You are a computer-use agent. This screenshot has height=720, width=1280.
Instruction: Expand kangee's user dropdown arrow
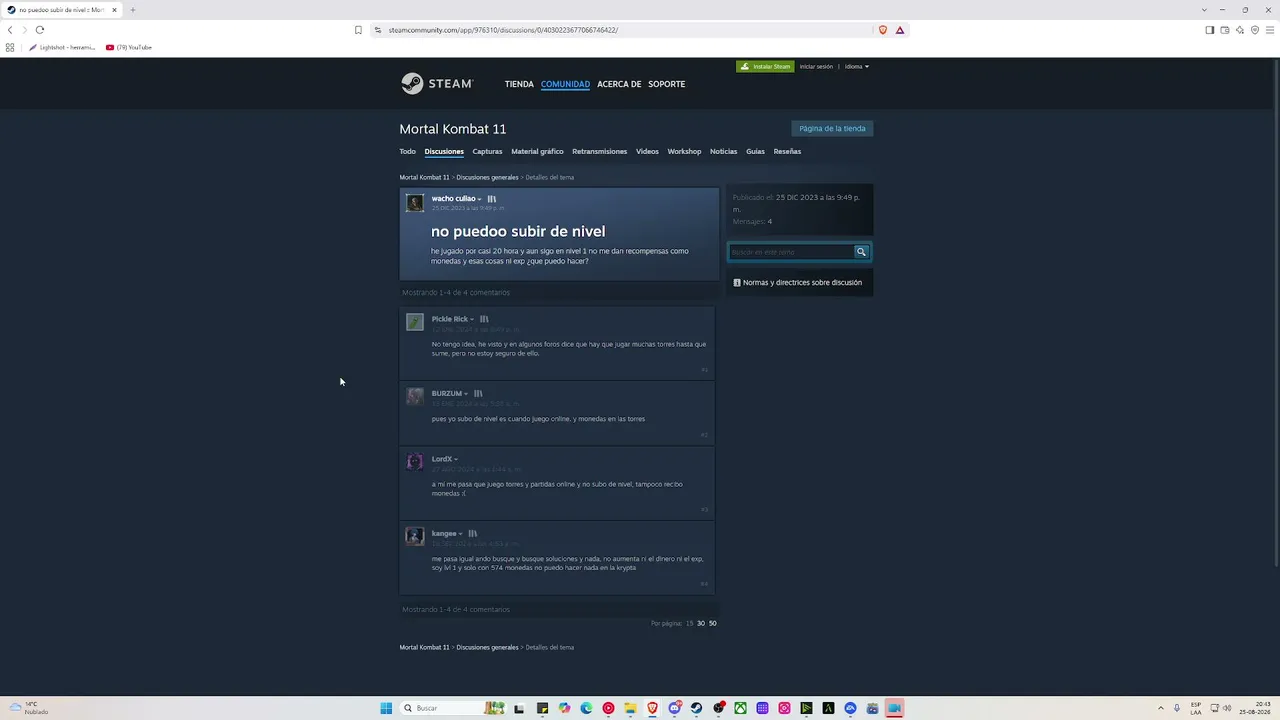click(461, 533)
